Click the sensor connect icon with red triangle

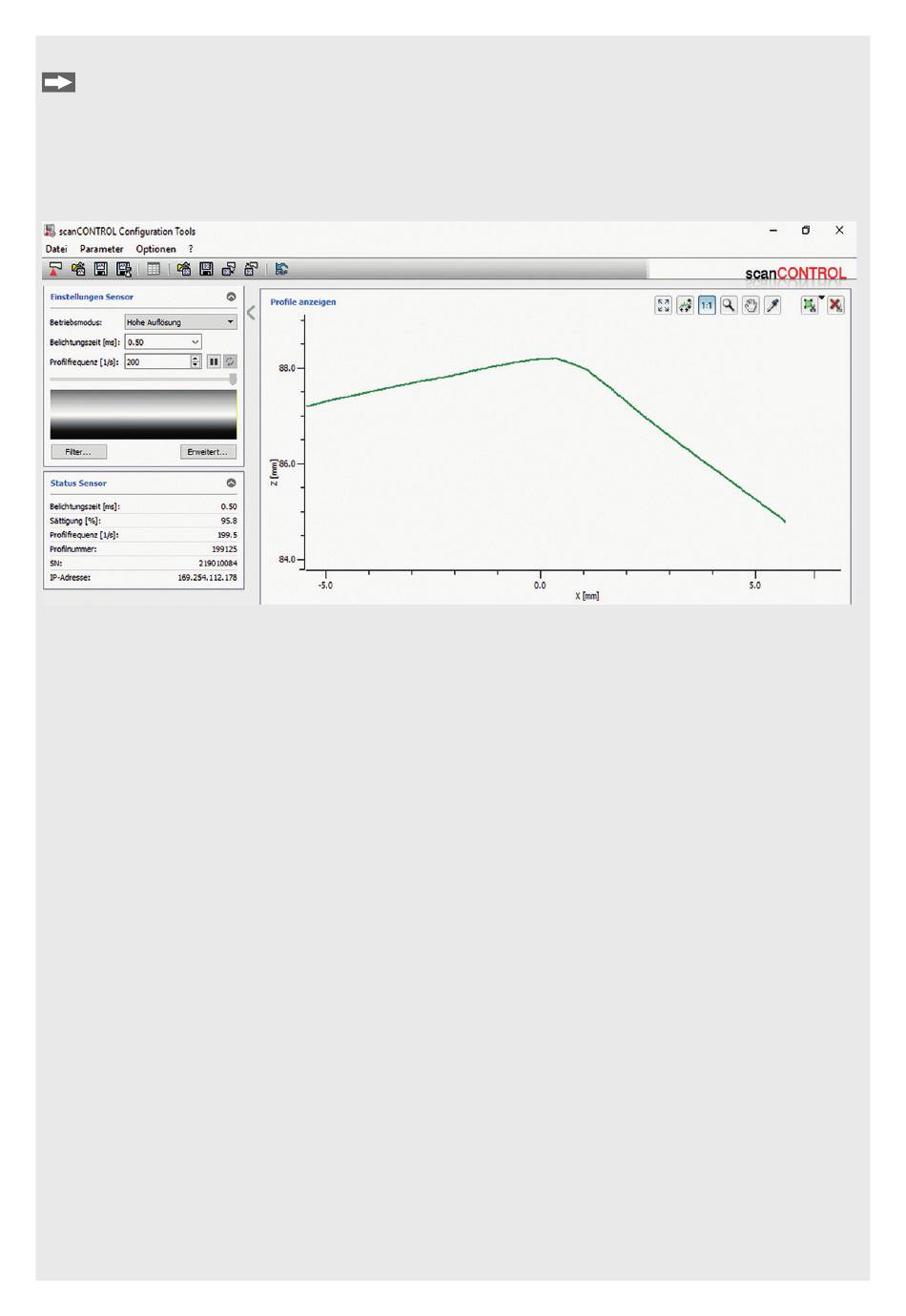[x=55, y=270]
